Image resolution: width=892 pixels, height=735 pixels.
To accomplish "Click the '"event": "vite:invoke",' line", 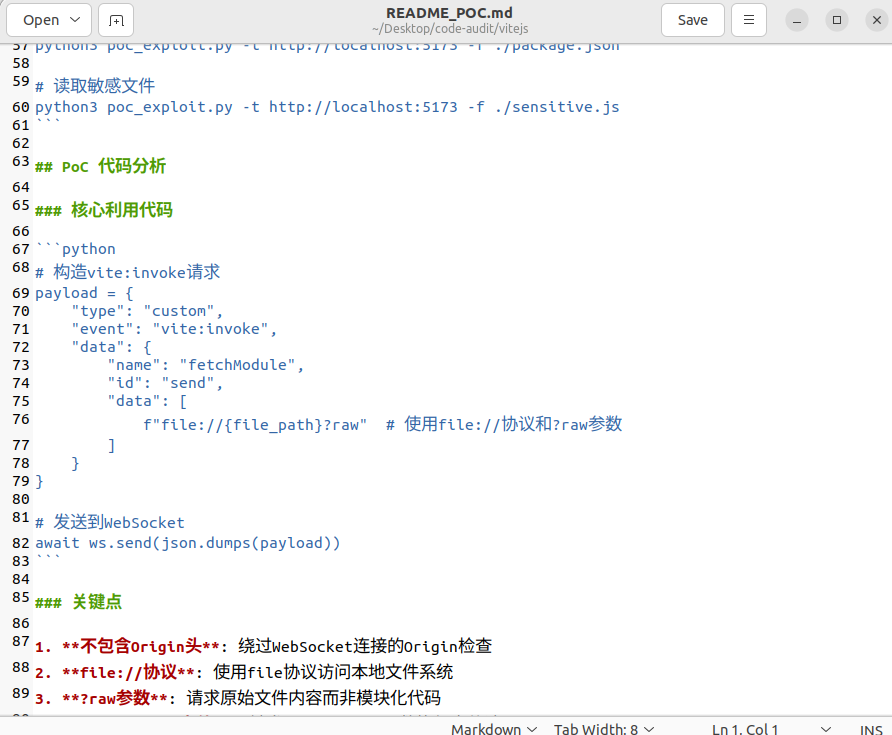I will (174, 329).
